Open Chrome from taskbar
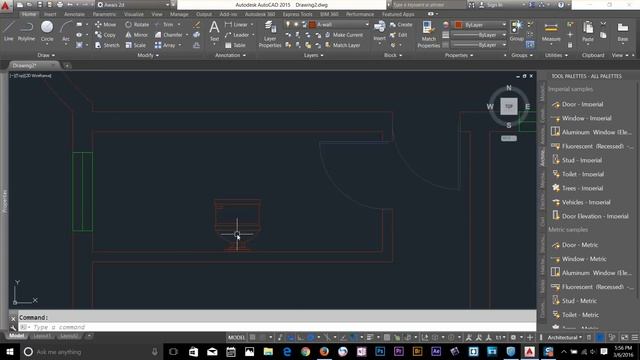Viewport: 640px width, 360px height. point(305,351)
